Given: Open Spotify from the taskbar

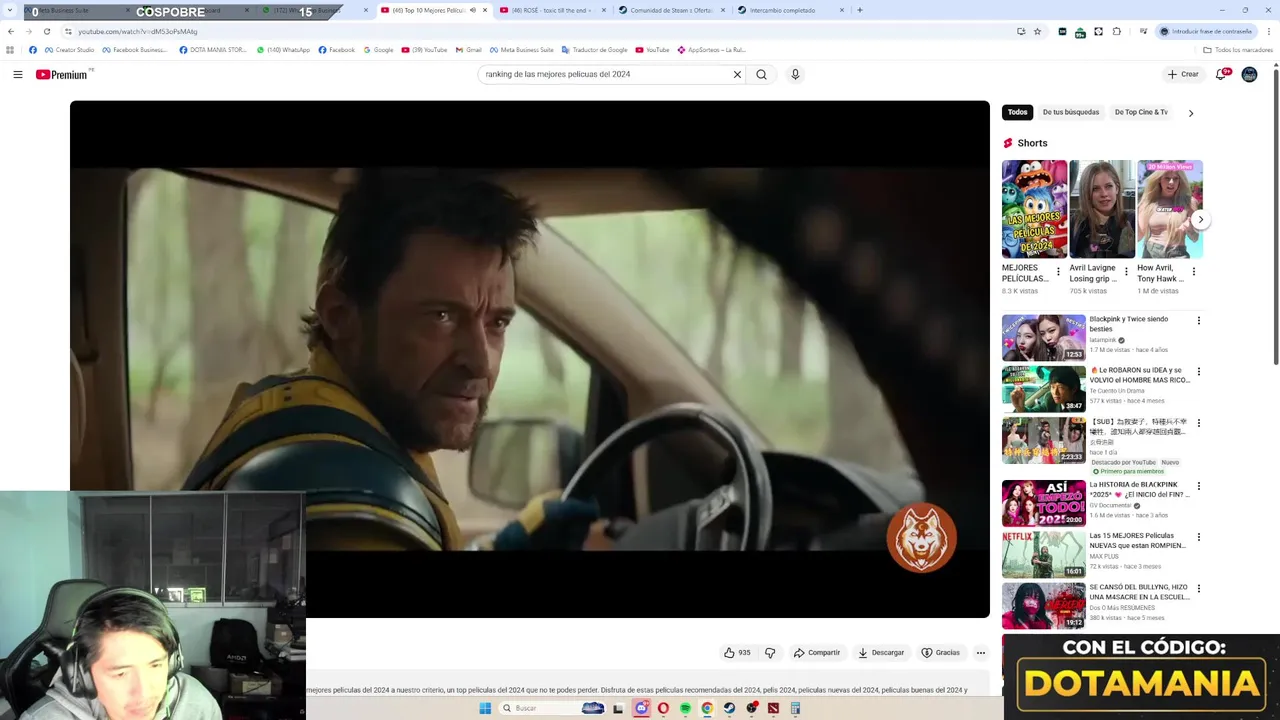Looking at the screenshot, I should (685, 708).
